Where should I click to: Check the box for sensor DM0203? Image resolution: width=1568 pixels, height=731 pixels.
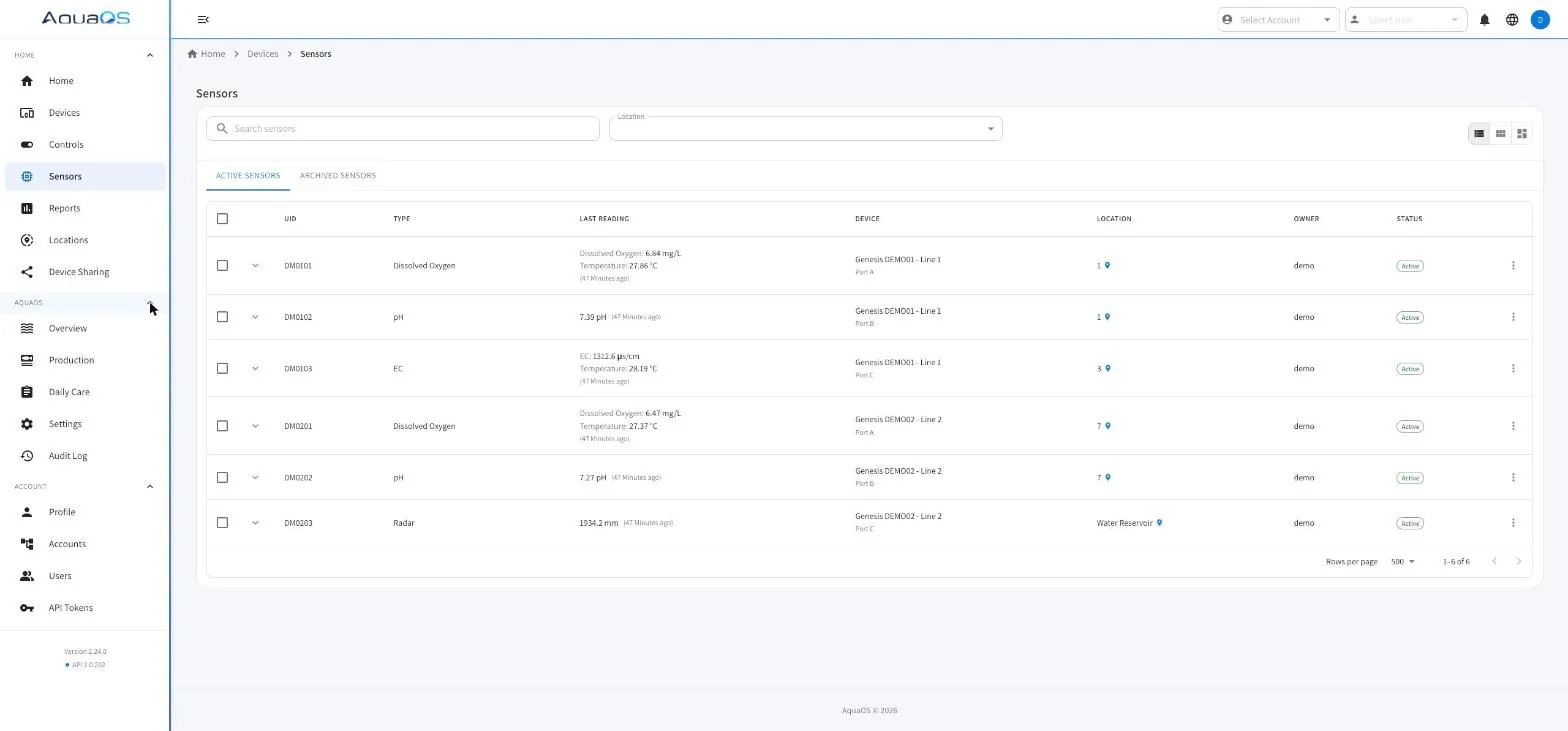click(222, 523)
